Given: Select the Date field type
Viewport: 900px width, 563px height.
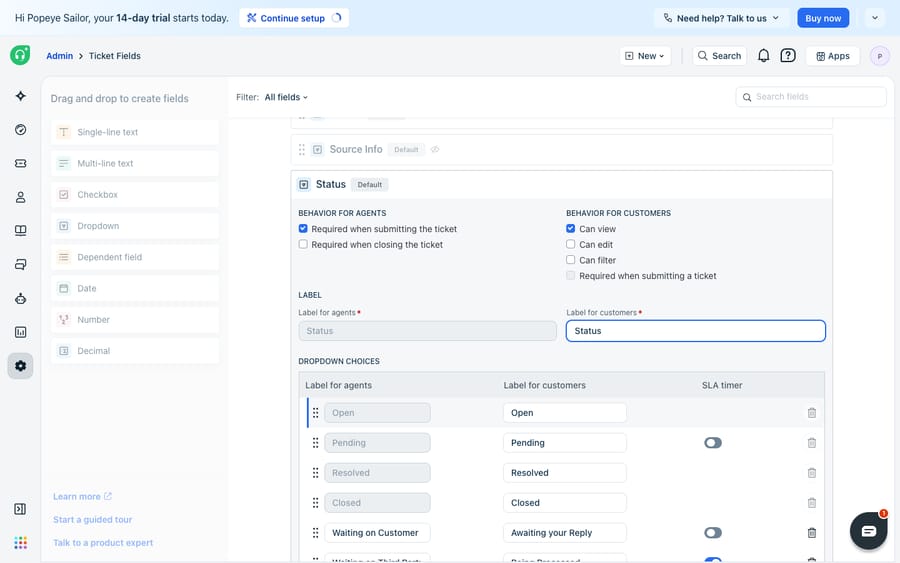Looking at the screenshot, I should [135, 289].
